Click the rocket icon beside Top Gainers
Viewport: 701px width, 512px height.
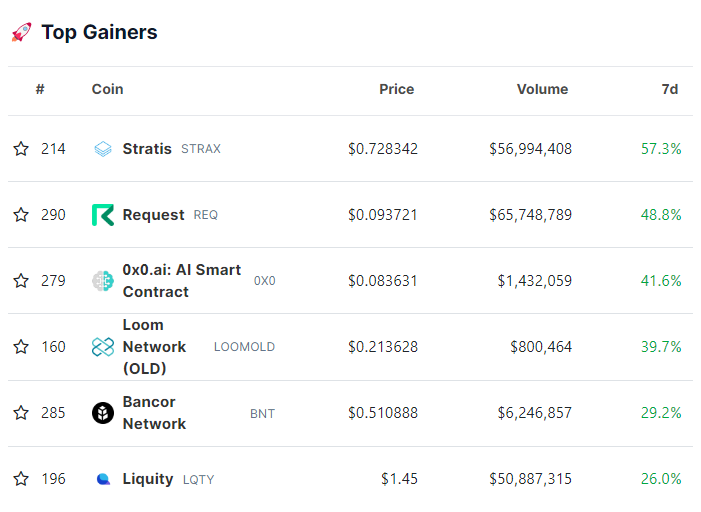click(21, 33)
